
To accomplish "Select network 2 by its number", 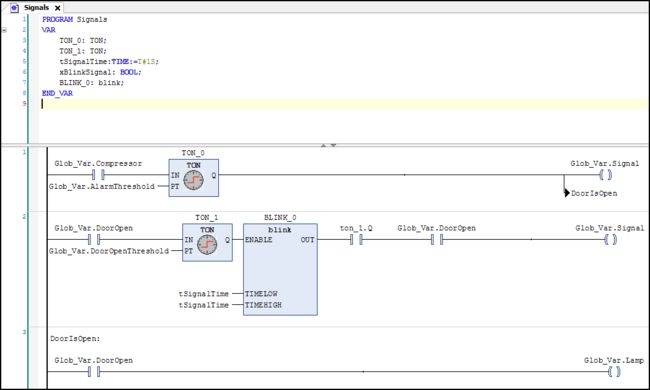I will tap(24, 216).
